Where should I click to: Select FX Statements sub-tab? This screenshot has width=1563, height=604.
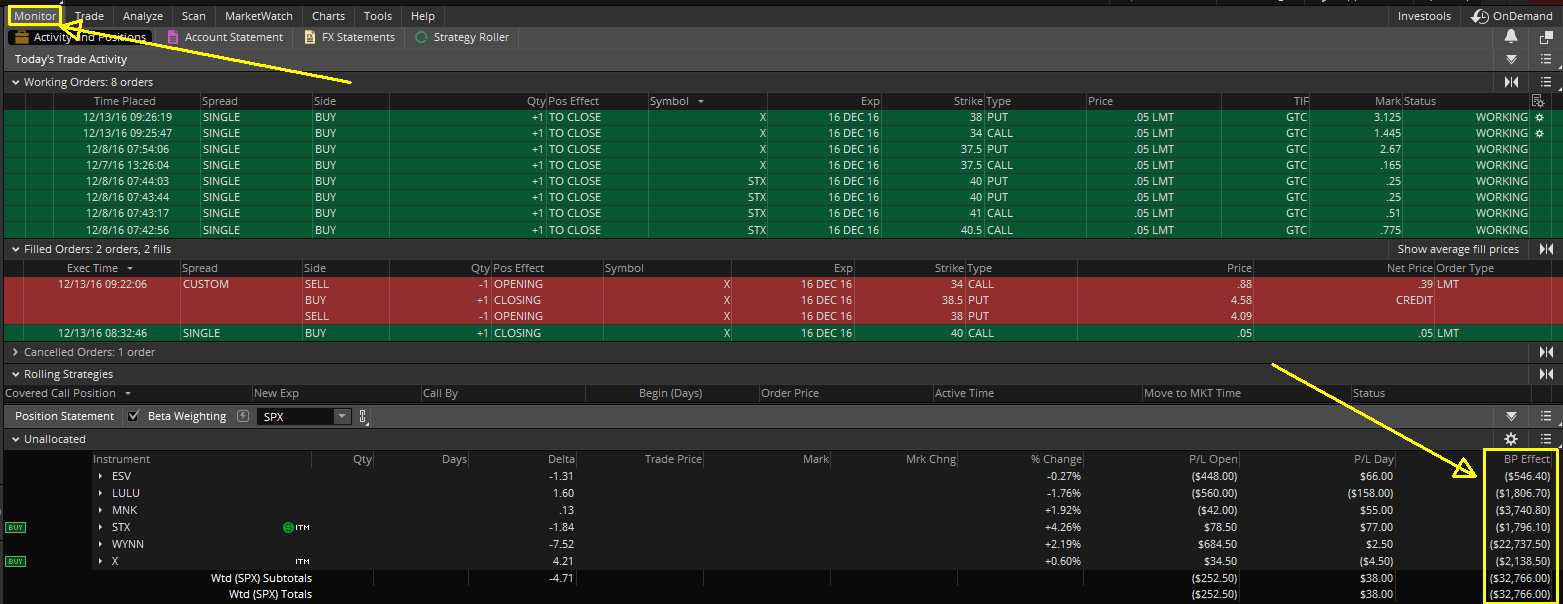(350, 37)
